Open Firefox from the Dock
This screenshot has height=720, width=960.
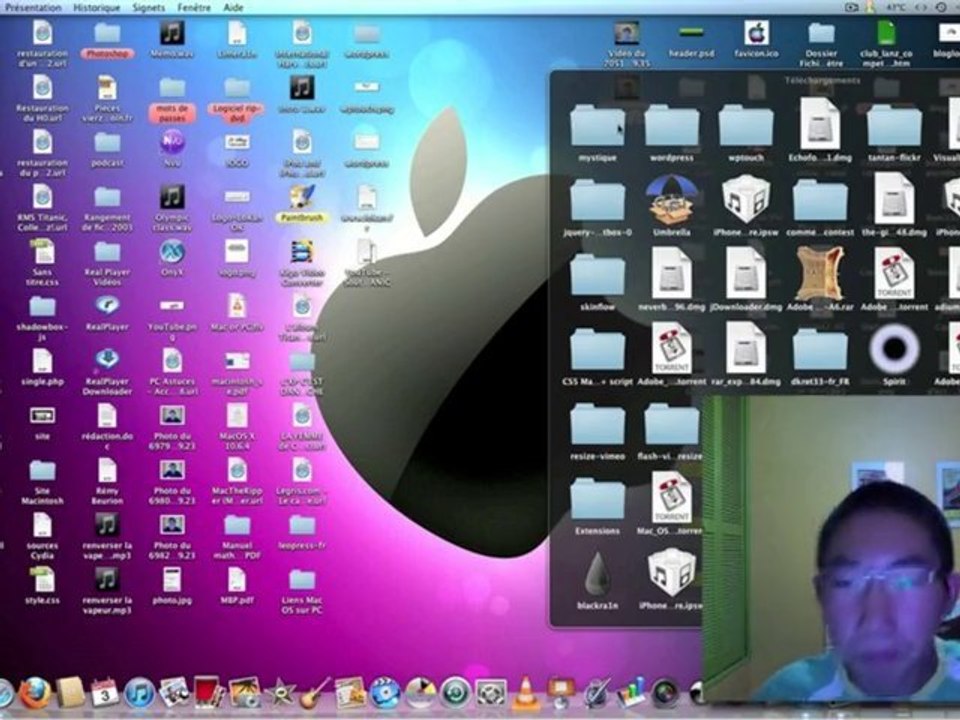click(34, 694)
